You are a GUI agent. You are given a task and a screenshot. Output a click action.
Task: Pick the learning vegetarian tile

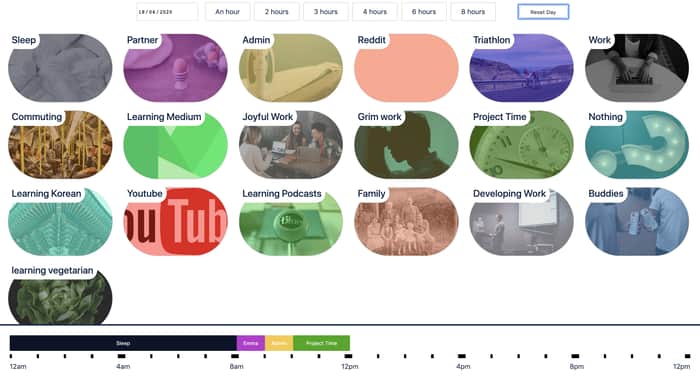pos(60,295)
